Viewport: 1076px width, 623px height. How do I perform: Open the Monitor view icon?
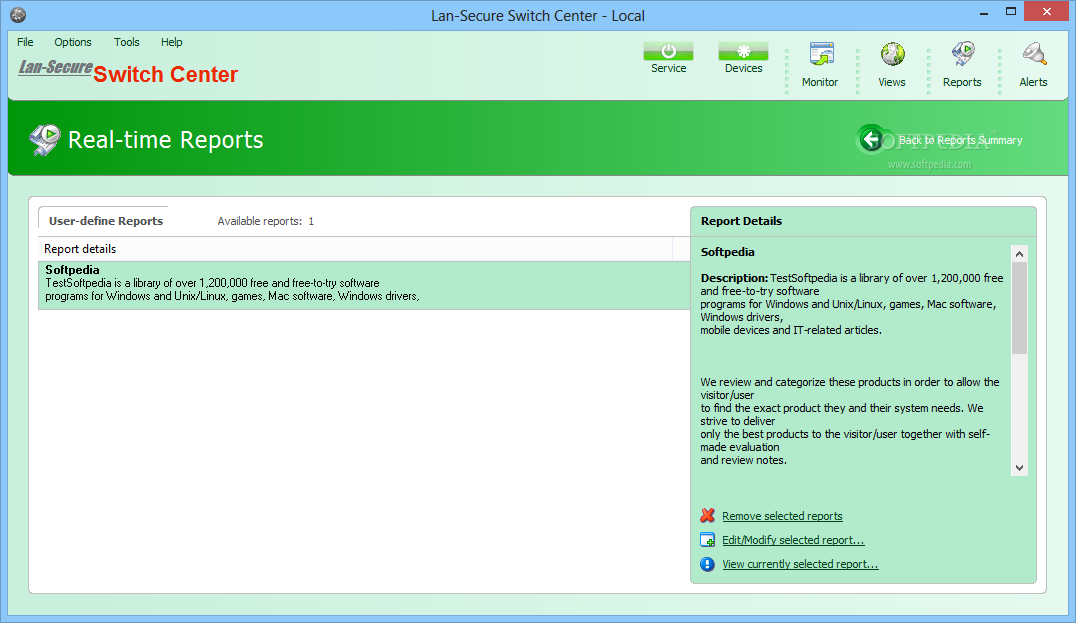point(821,54)
